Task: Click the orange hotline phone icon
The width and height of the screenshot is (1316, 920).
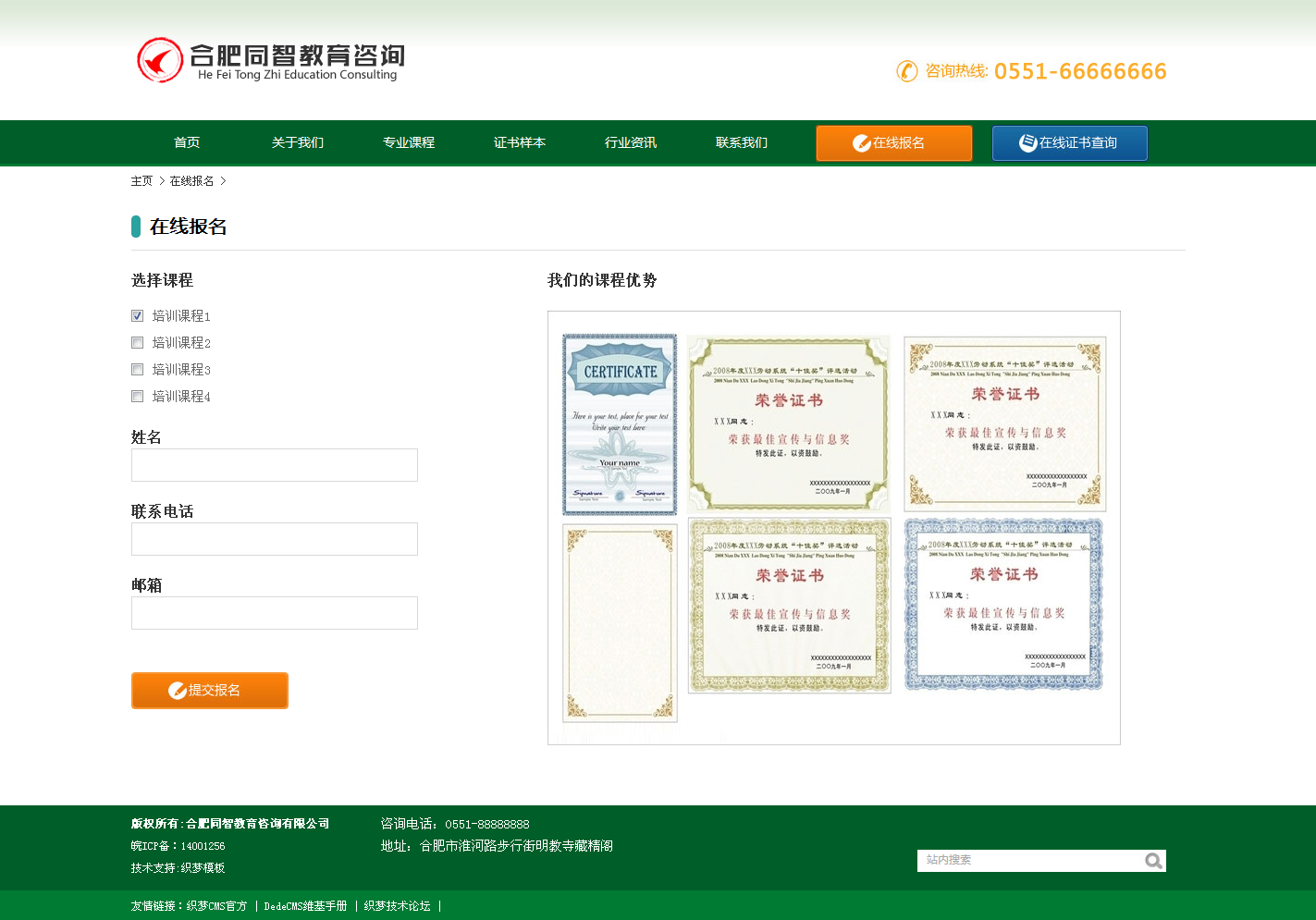Action: [906, 71]
